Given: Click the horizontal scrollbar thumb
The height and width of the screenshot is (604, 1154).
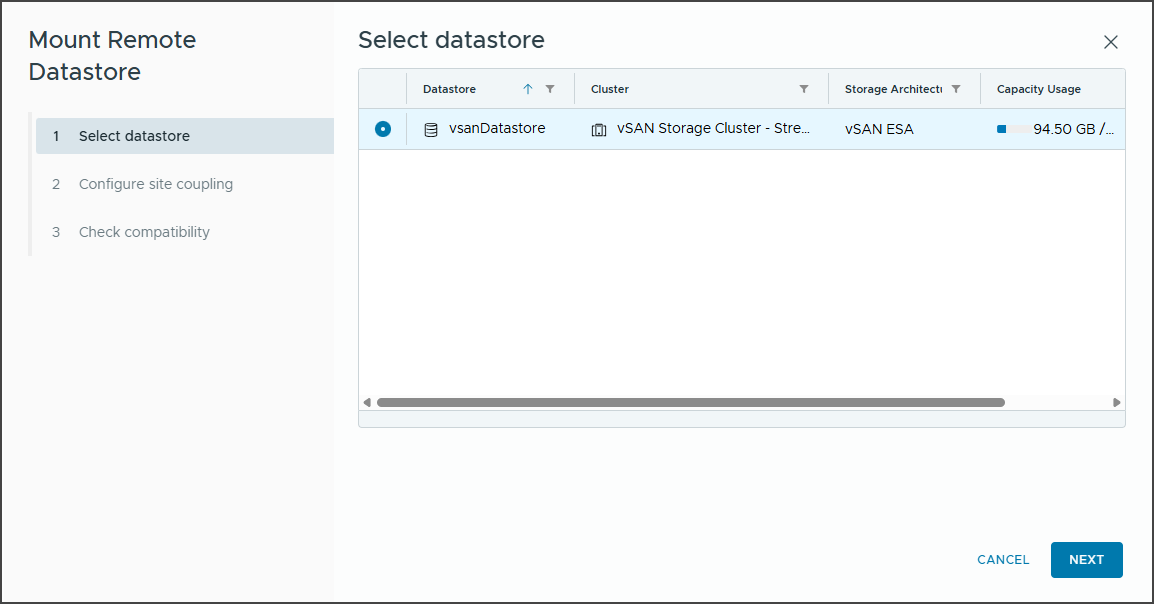Looking at the screenshot, I should point(690,401).
